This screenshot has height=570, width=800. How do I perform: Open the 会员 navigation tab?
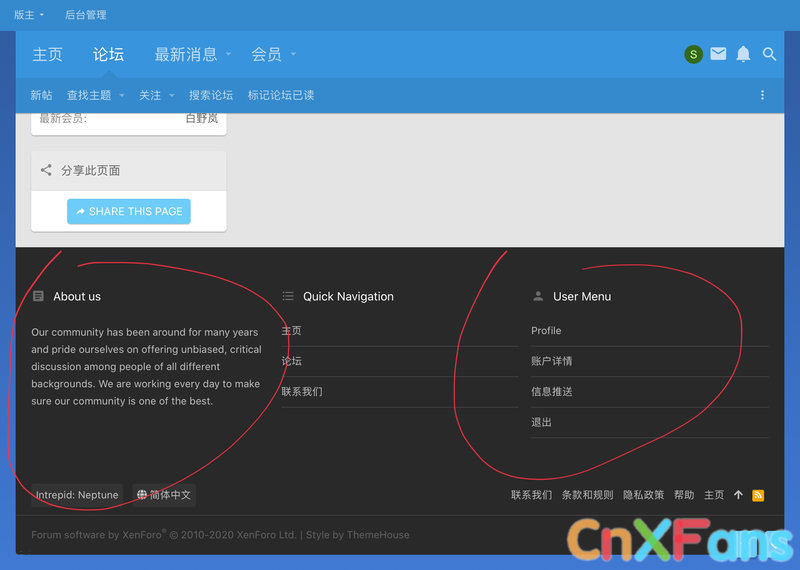coord(266,54)
